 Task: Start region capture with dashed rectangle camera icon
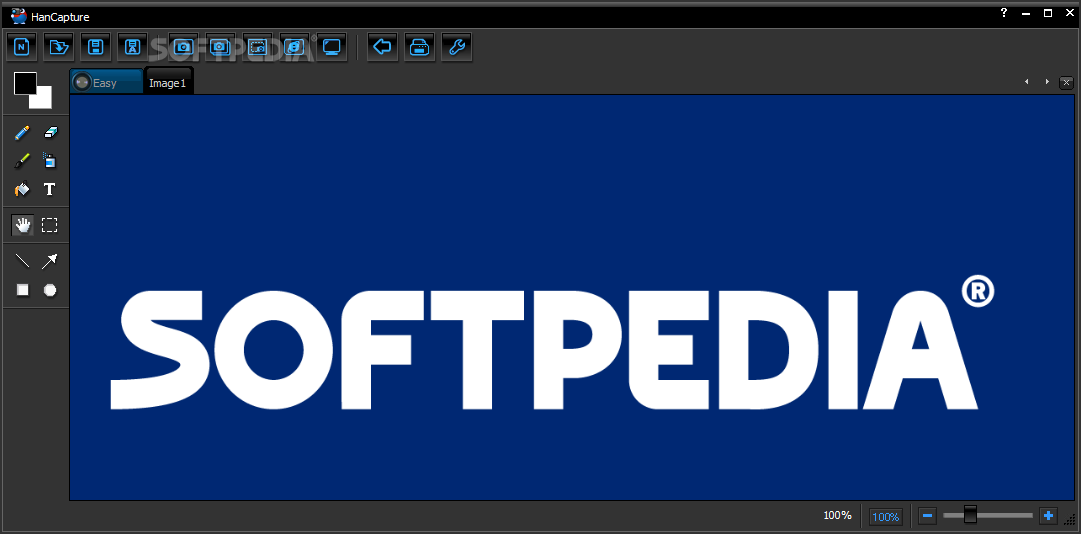click(258, 47)
